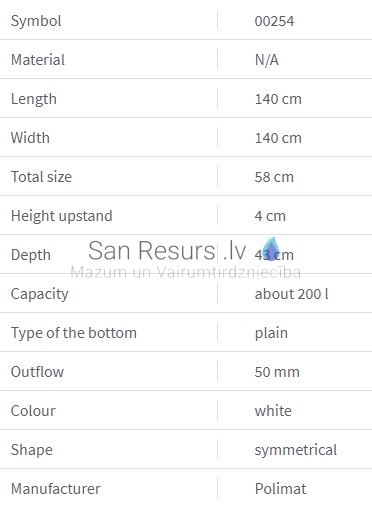
Task: Click the Manufacturer row label
Action: 56,489
